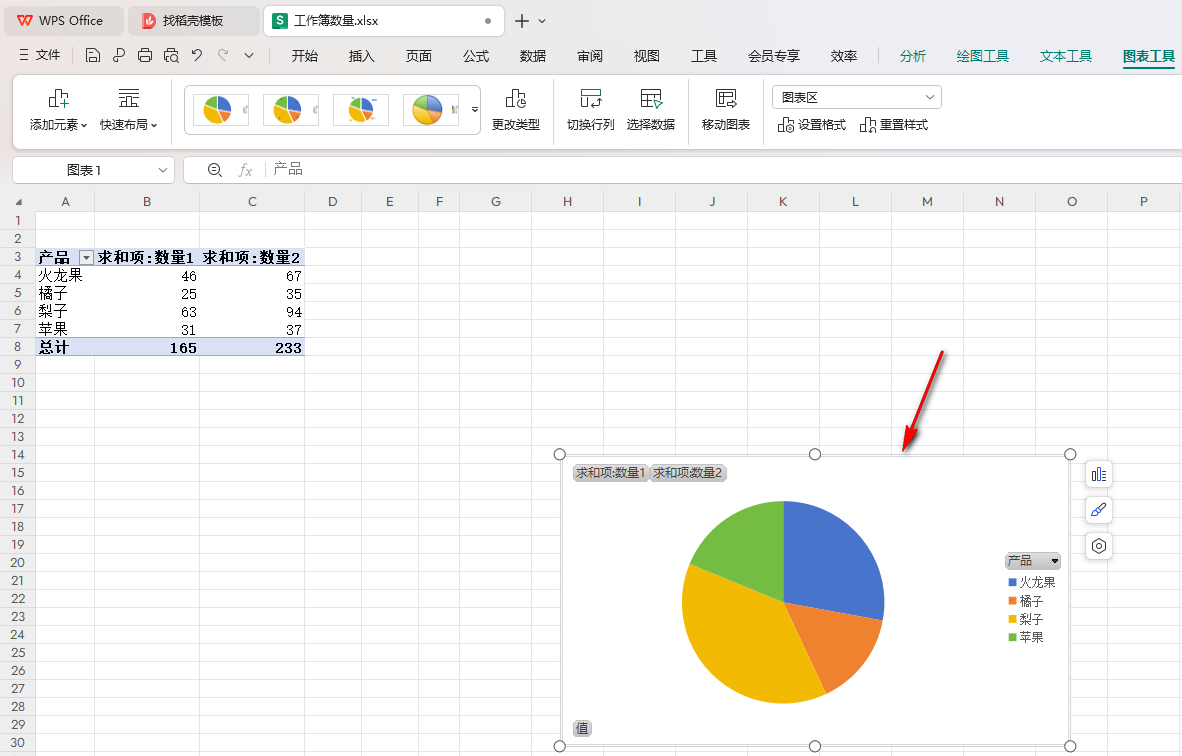Click the 值 field button in chart

click(x=582, y=728)
